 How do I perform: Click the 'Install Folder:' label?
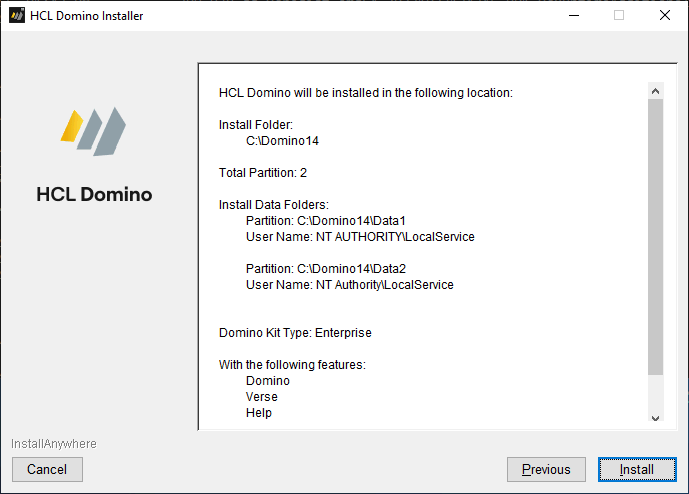256,125
